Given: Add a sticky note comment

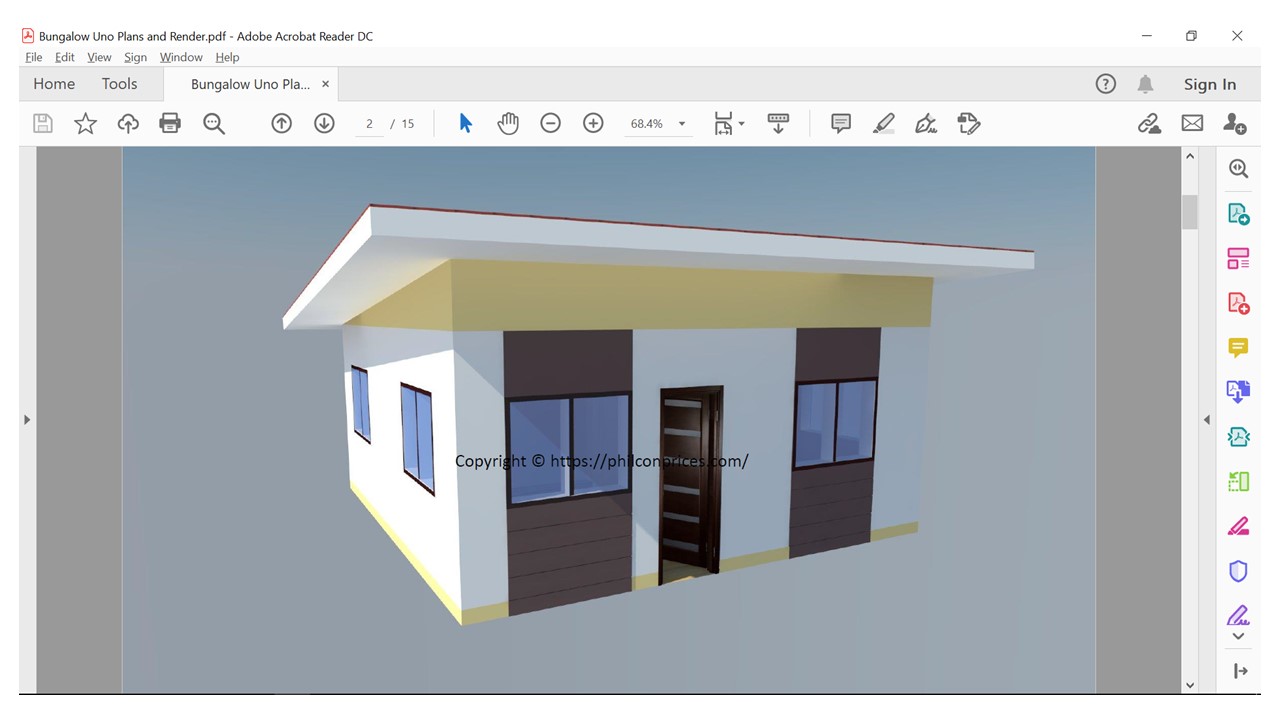Looking at the screenshot, I should coord(841,123).
